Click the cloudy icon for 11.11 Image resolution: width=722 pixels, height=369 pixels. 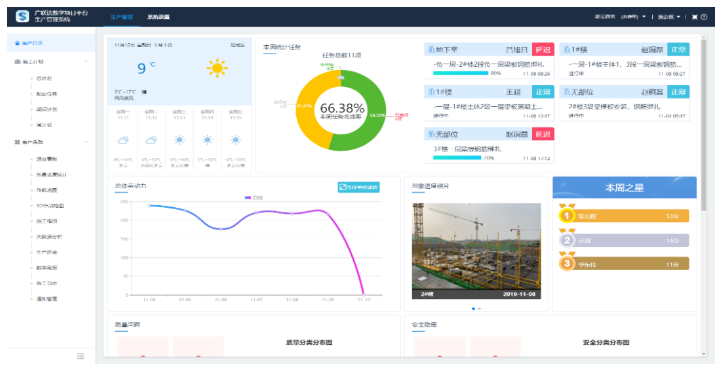[x=123, y=140]
